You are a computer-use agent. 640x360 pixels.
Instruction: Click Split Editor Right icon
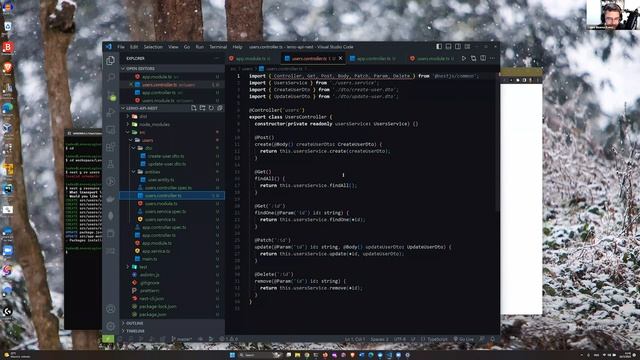click(483, 58)
